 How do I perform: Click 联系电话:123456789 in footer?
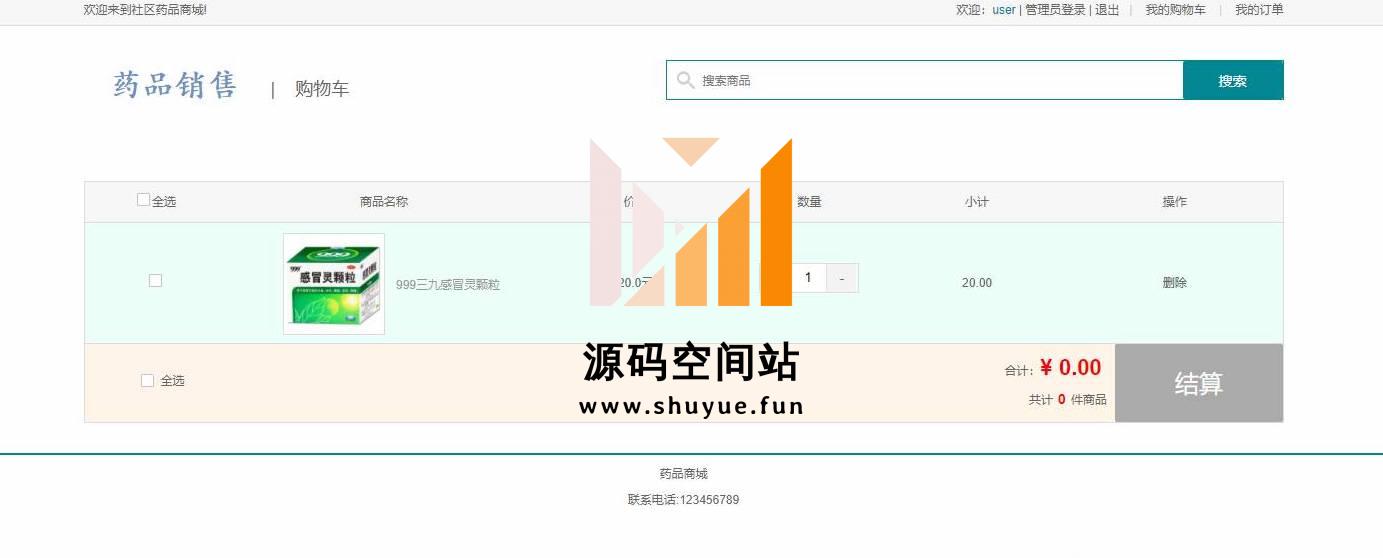pyautogui.click(x=683, y=500)
